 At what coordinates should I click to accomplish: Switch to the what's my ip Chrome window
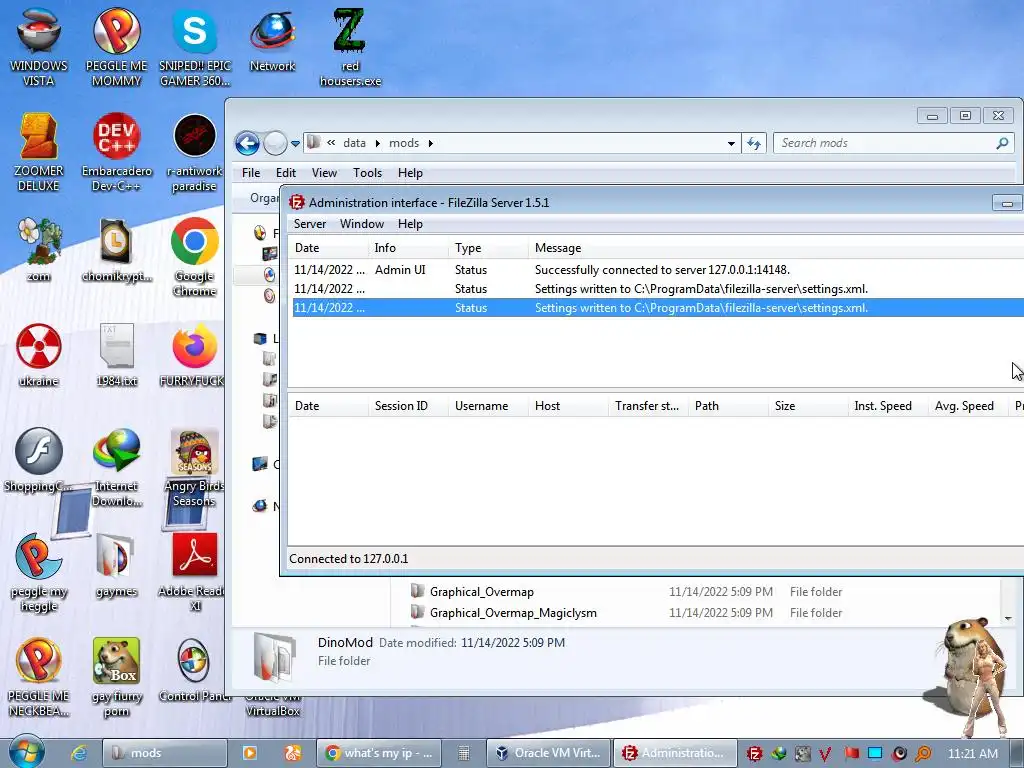379,753
